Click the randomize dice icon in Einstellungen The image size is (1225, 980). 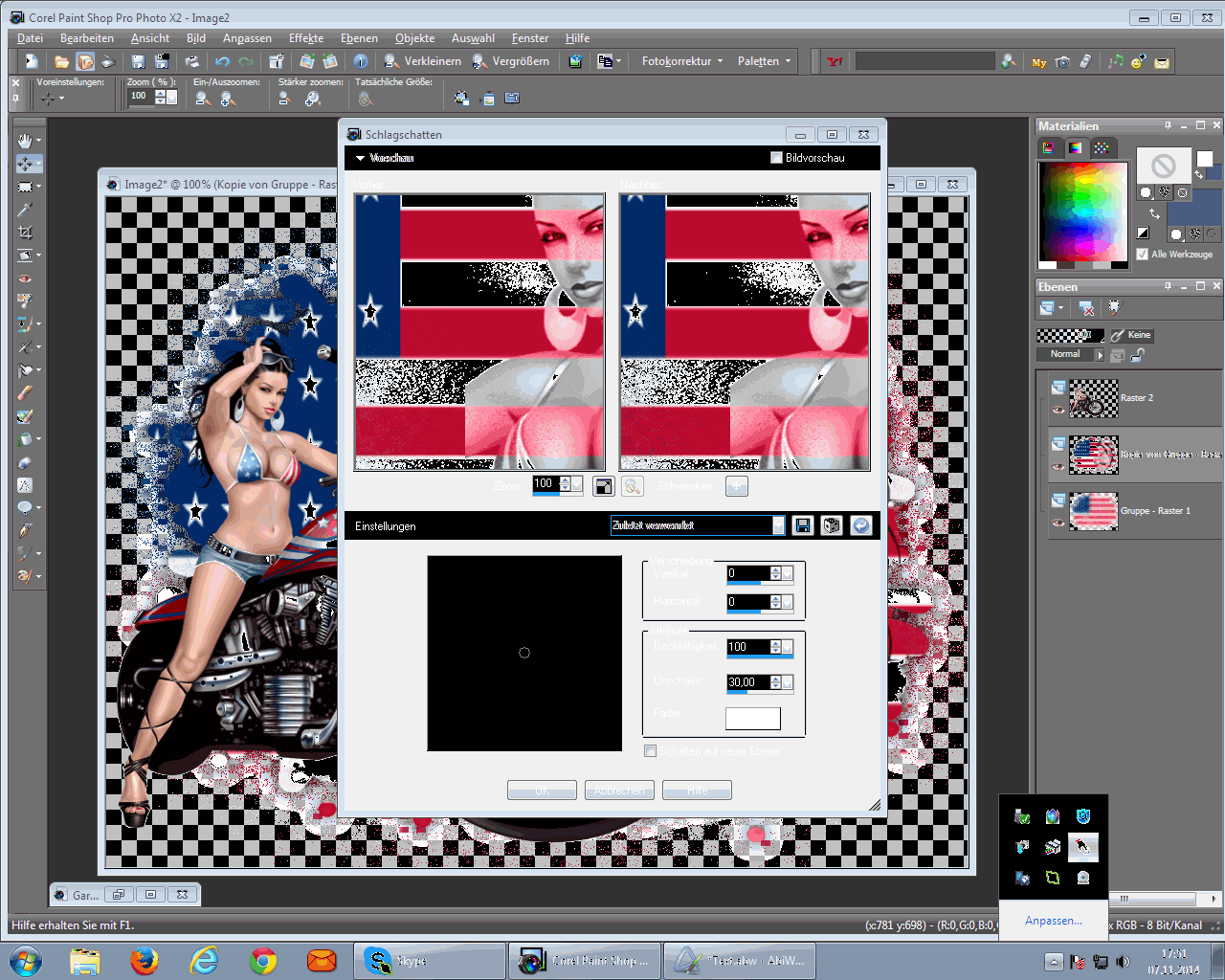point(832,525)
